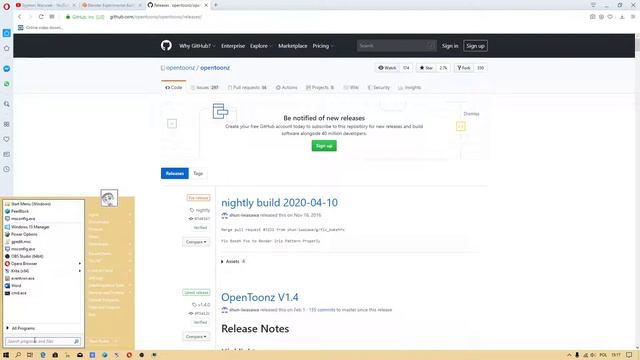Fork the opentoonz repository

coord(464,68)
